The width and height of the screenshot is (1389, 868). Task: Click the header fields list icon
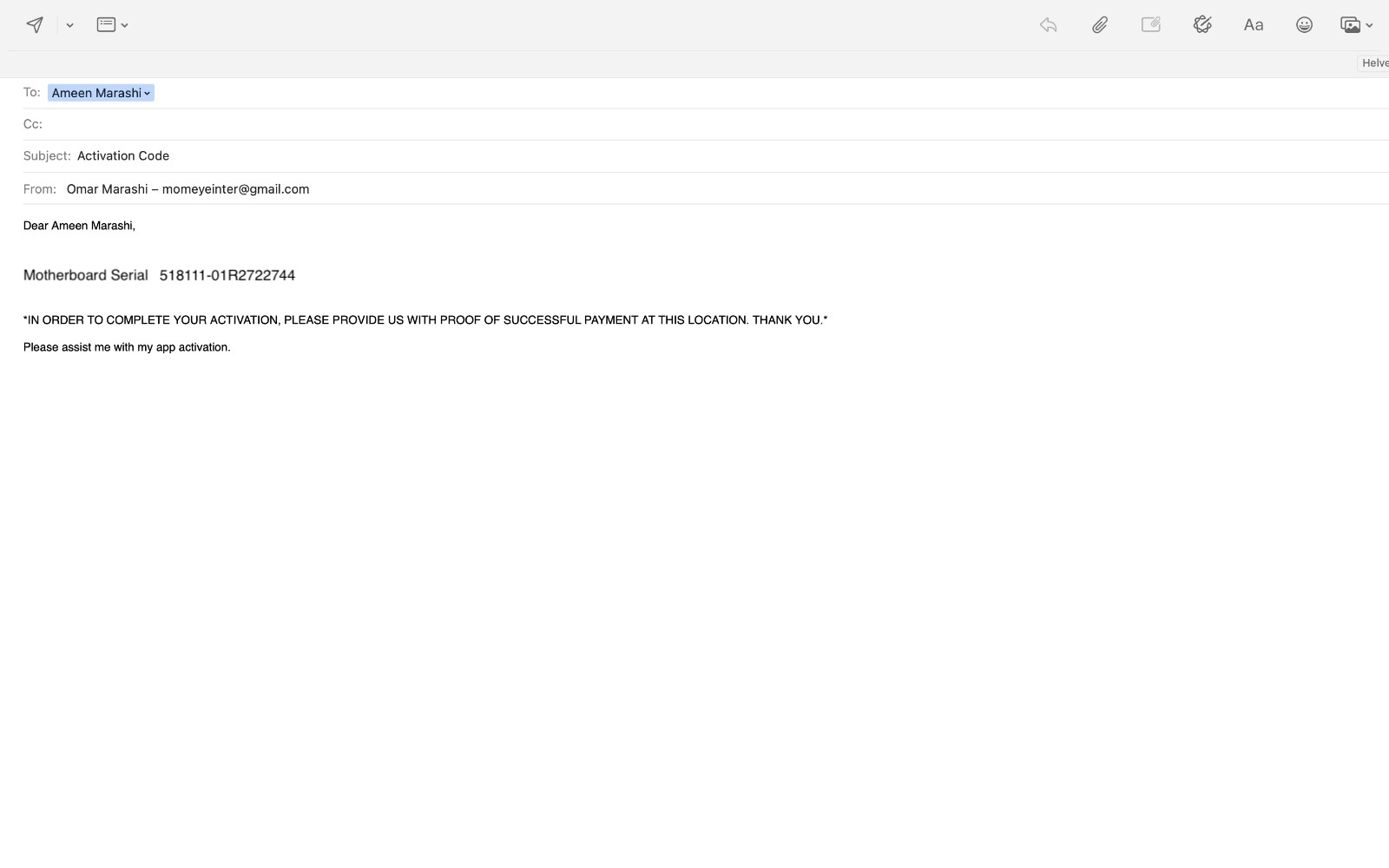click(x=105, y=23)
